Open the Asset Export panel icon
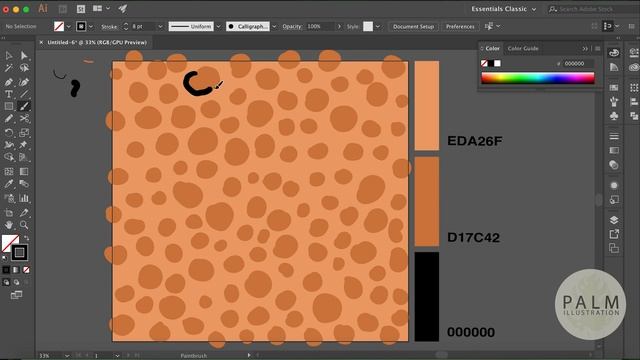This screenshot has height=360, width=640. [x=614, y=234]
